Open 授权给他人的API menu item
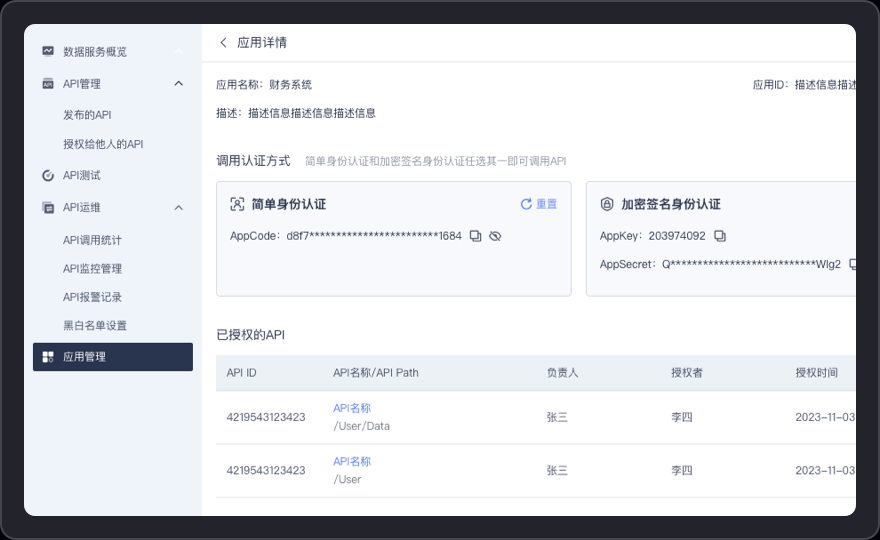This screenshot has height=540, width=880. coord(103,144)
